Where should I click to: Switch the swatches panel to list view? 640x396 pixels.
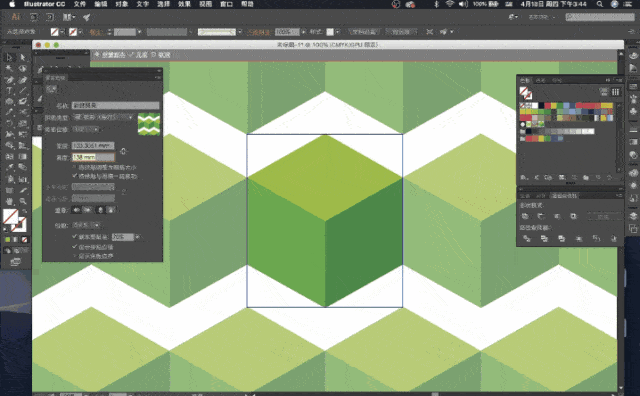[604, 92]
